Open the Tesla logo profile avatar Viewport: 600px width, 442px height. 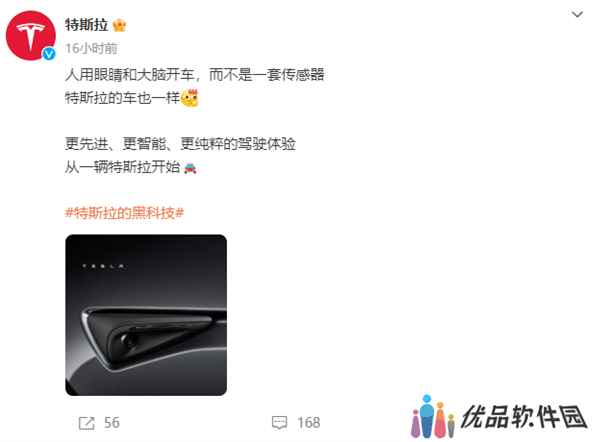31,36
